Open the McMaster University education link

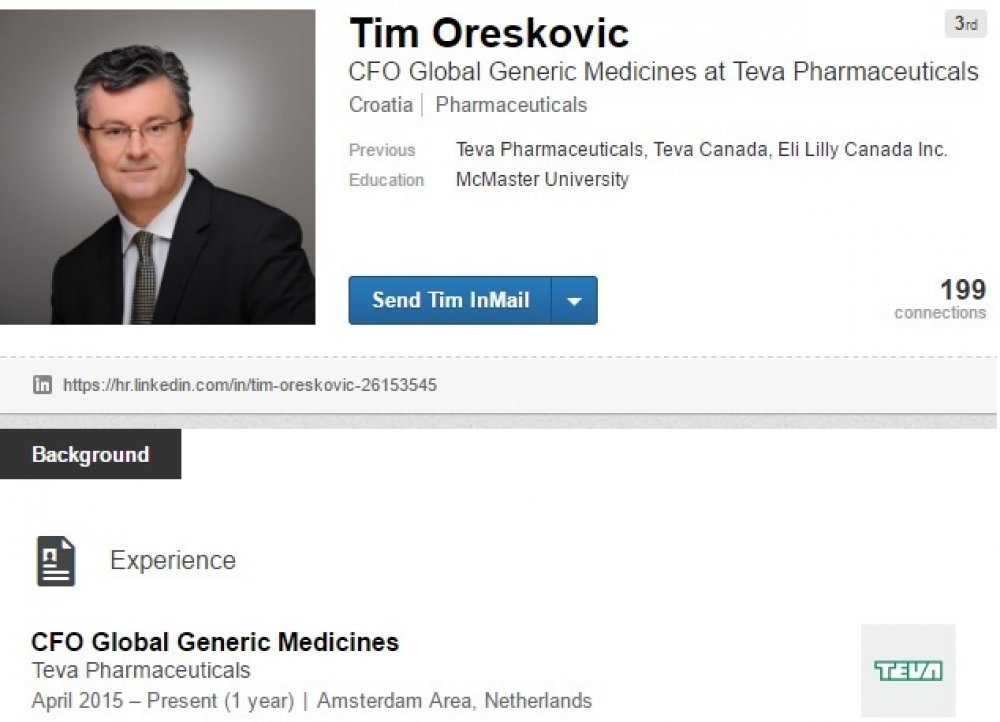click(542, 180)
